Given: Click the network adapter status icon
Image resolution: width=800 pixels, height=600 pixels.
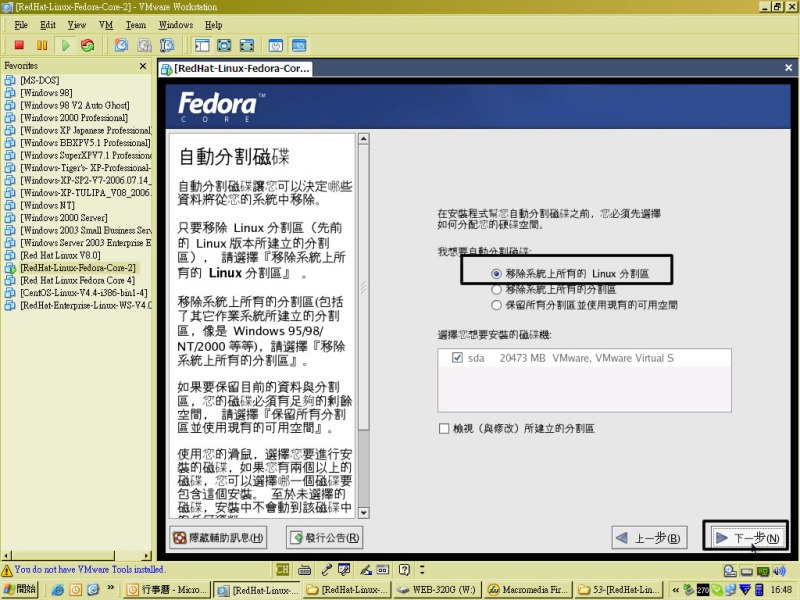Looking at the screenshot, I should point(763,570).
